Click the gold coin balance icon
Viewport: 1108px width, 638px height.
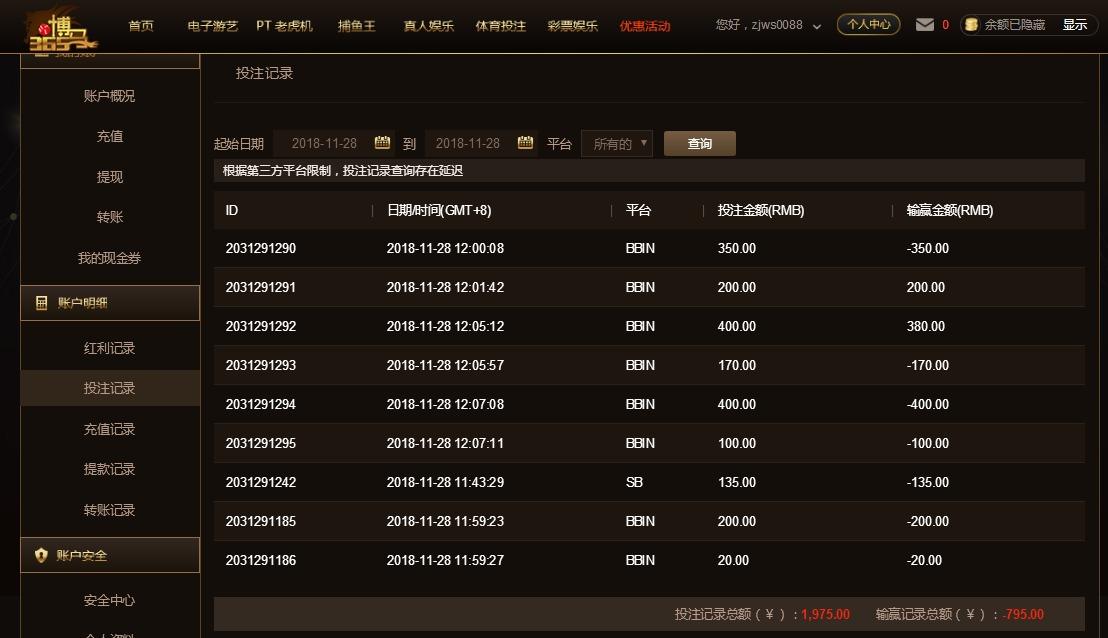point(971,25)
